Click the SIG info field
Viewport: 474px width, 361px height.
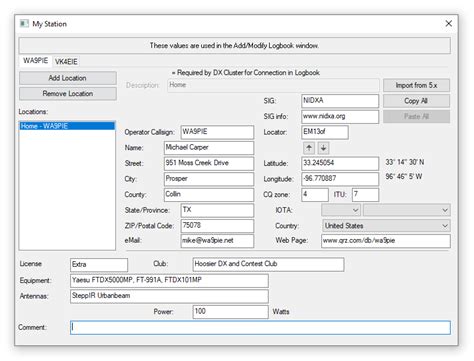coord(340,116)
